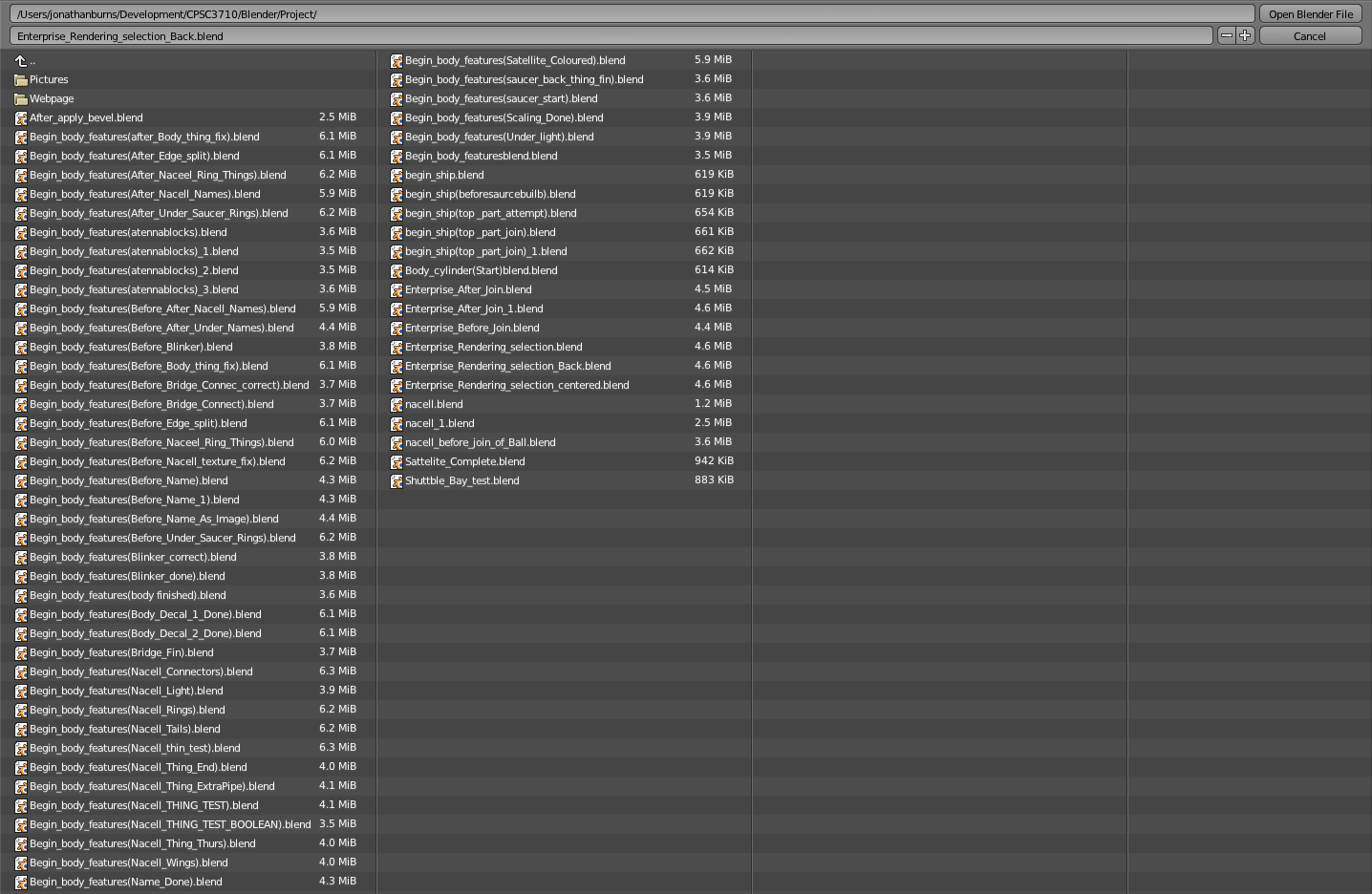
Task: Click the Webpage folder icon
Action: 20,98
